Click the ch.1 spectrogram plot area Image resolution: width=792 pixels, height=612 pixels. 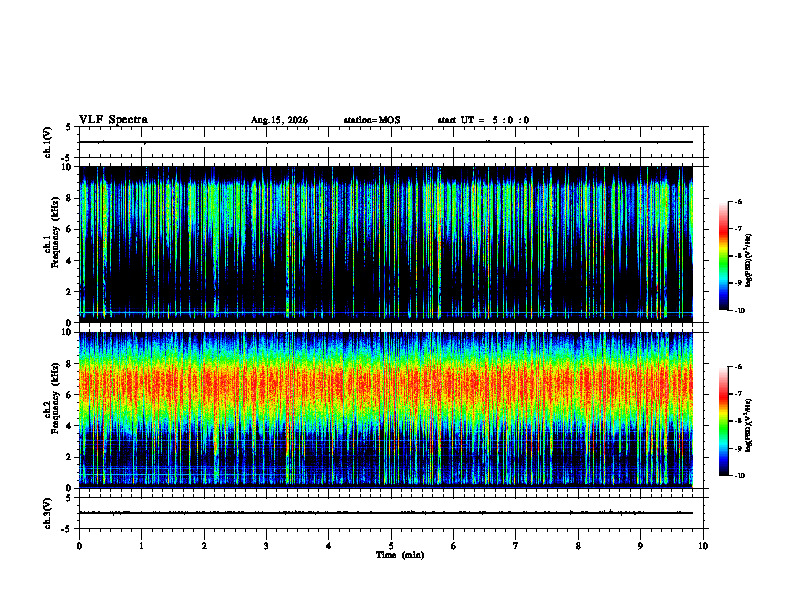[x=391, y=244]
